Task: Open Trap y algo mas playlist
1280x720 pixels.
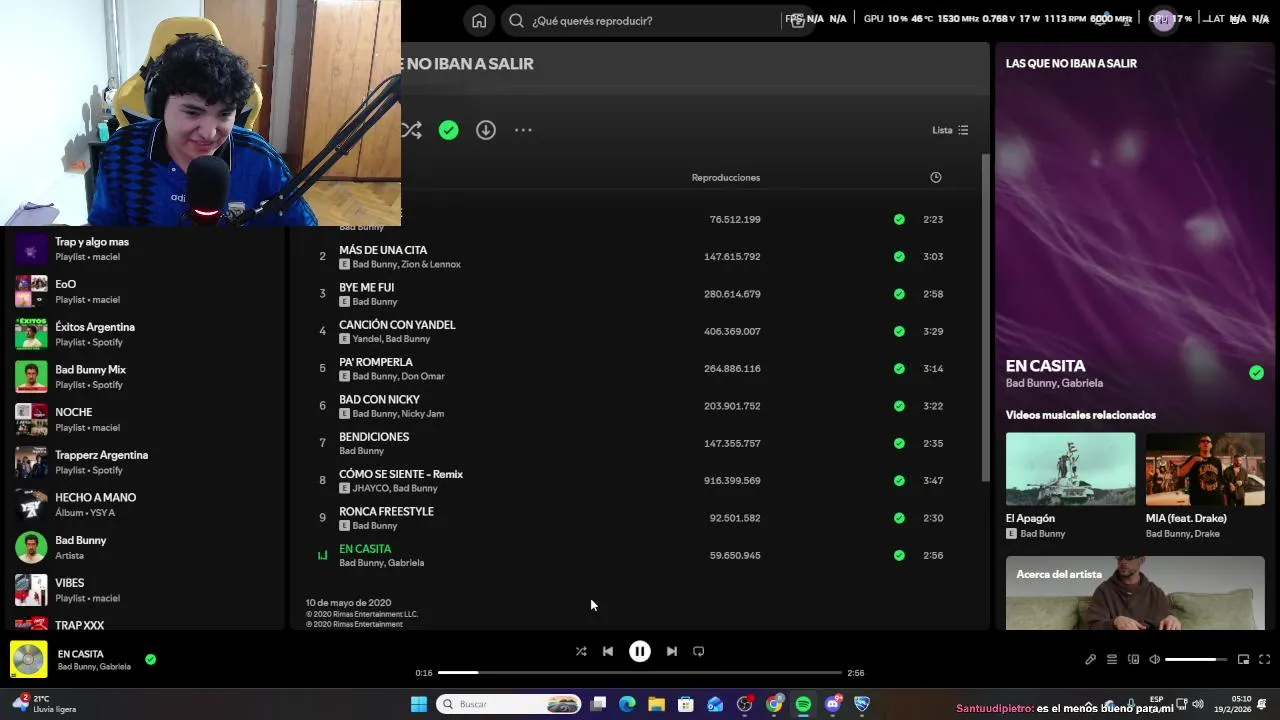Action: [145, 249]
